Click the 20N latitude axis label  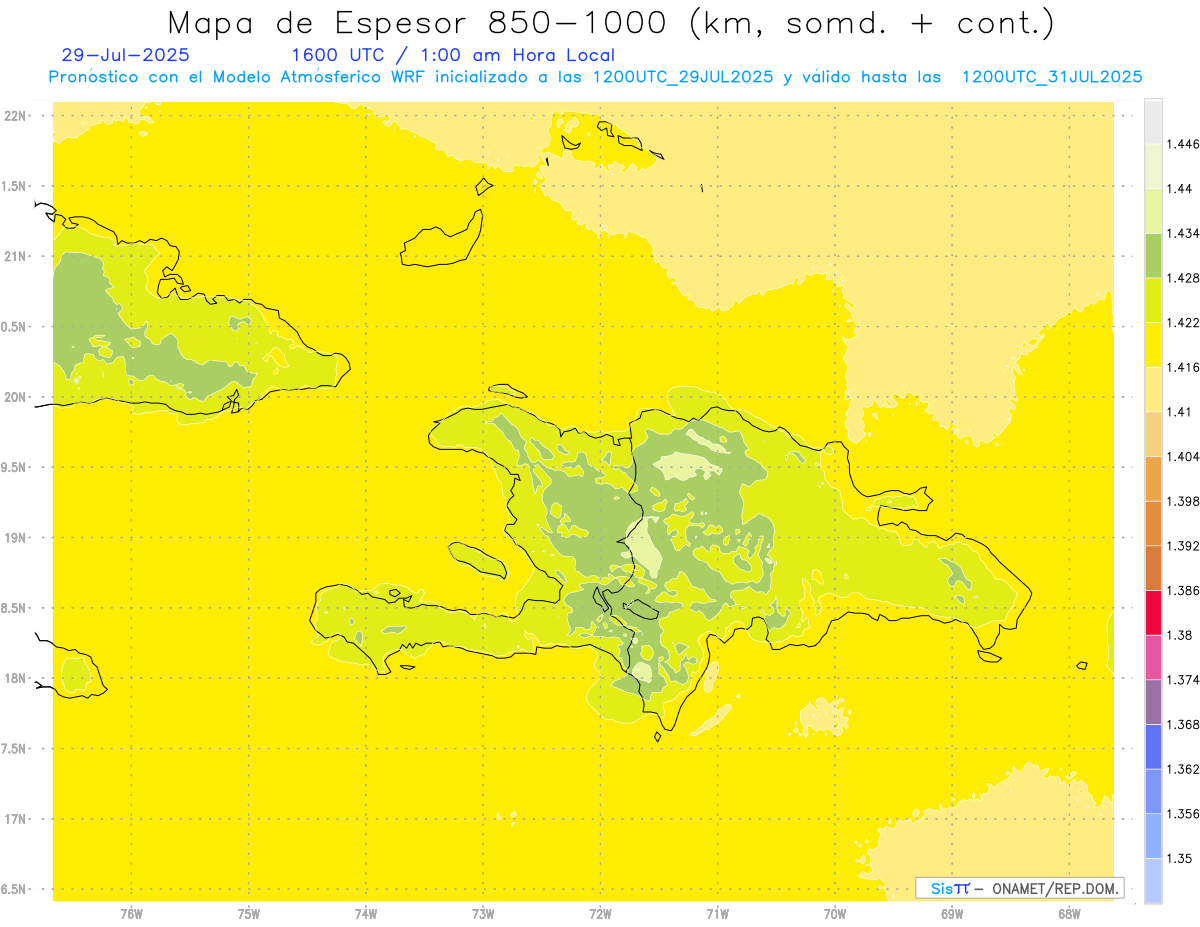(x=15, y=397)
